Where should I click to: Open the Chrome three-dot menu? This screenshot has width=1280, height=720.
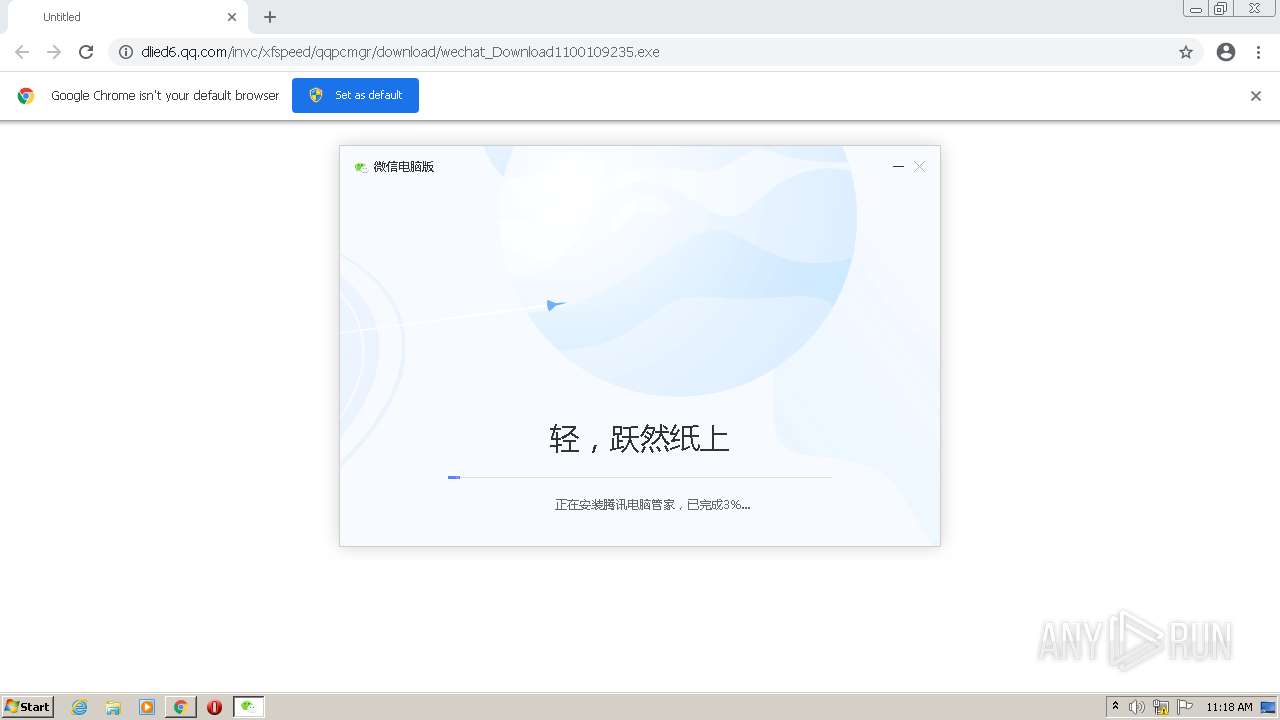(x=1259, y=52)
